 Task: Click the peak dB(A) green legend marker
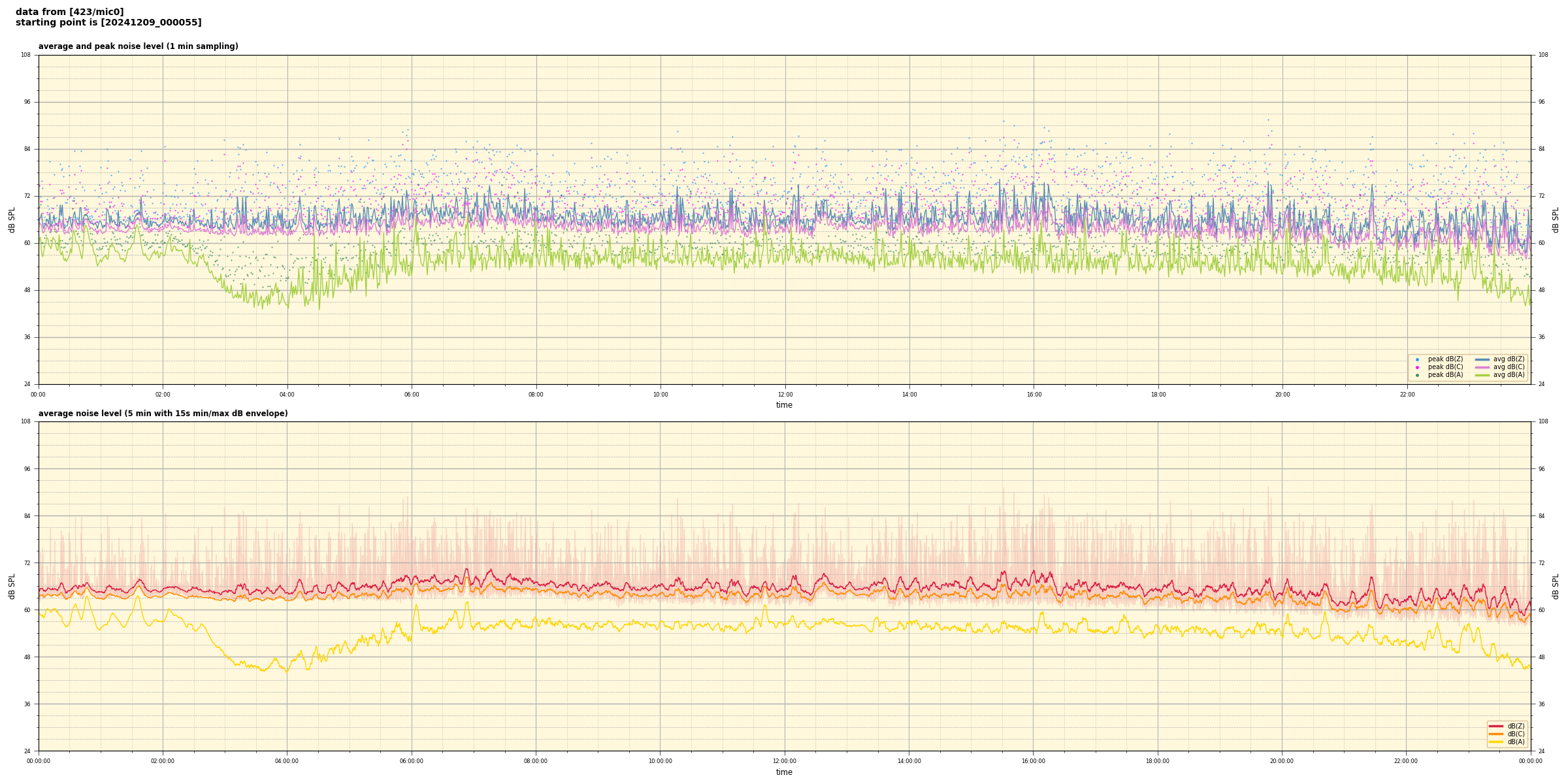pos(1417,375)
